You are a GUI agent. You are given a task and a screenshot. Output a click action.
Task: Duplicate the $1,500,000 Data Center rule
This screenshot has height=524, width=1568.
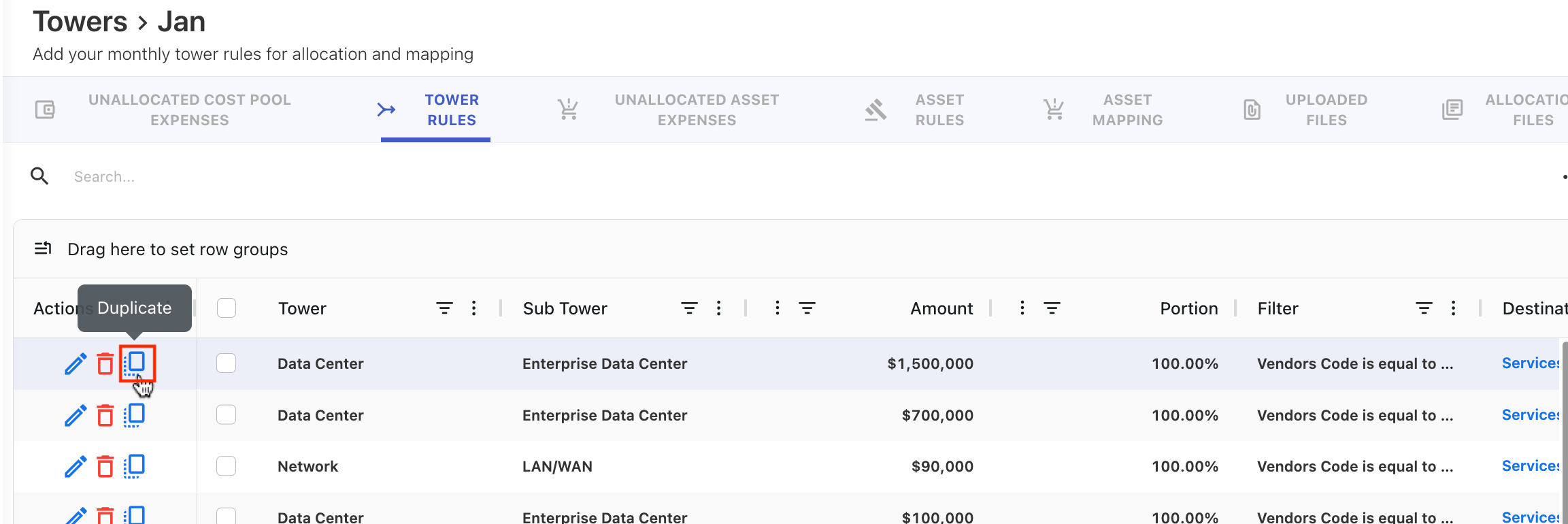tap(135, 363)
